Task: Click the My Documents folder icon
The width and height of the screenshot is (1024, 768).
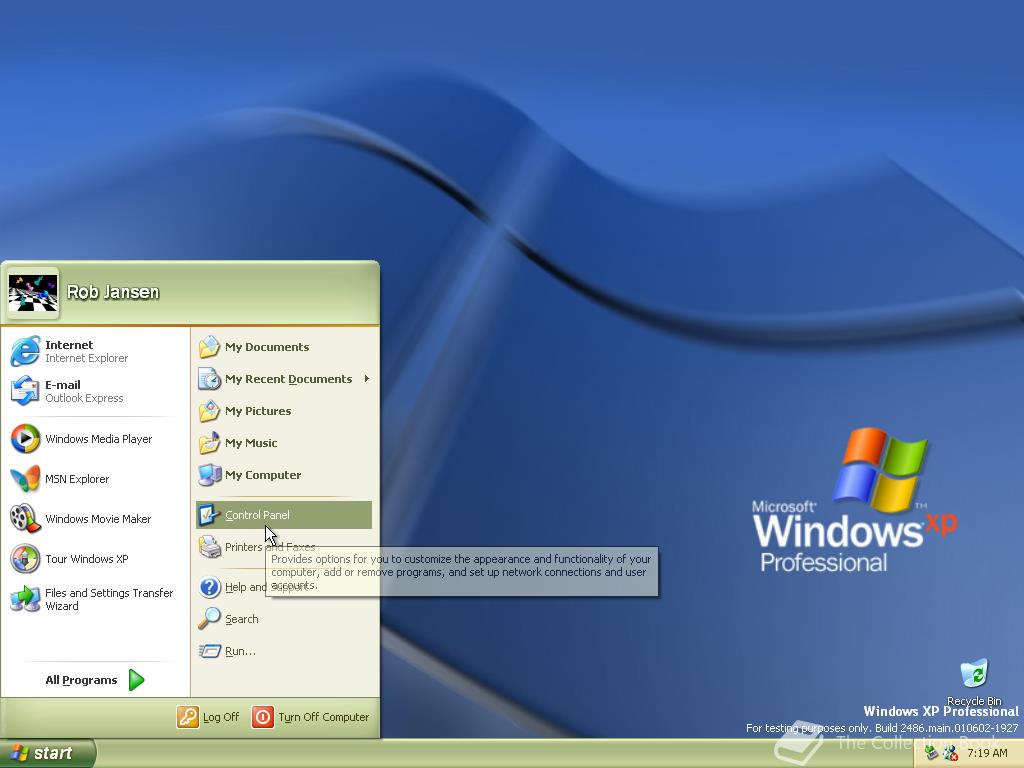Action: (210, 347)
